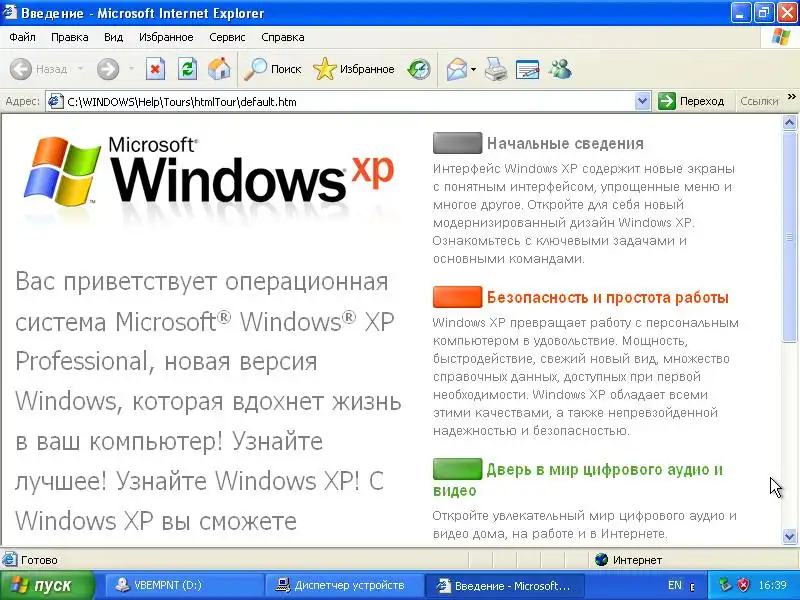Image resolution: width=800 pixels, height=600 pixels.
Task: Click the Edit page icon
Action: click(x=528, y=69)
